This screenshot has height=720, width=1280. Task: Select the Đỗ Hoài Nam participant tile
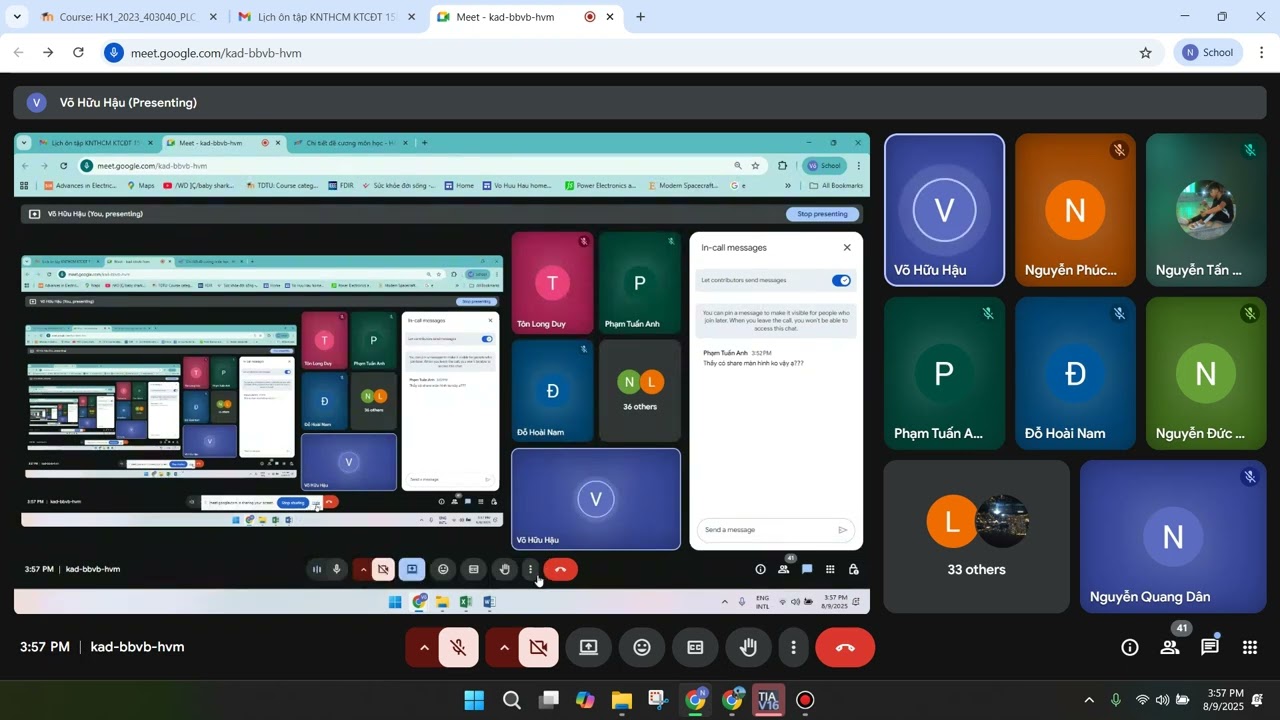1075,373
